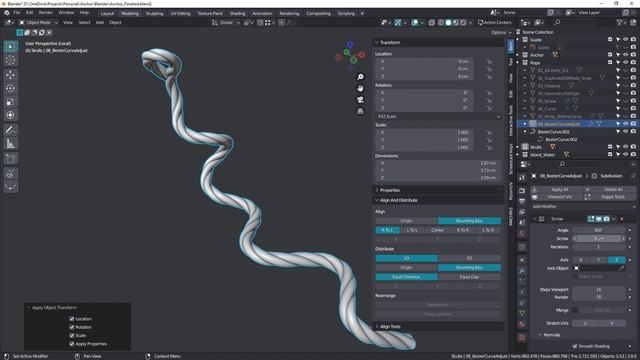Select the Transform tool
The height and width of the screenshot is (360, 640).
(x=11, y=115)
